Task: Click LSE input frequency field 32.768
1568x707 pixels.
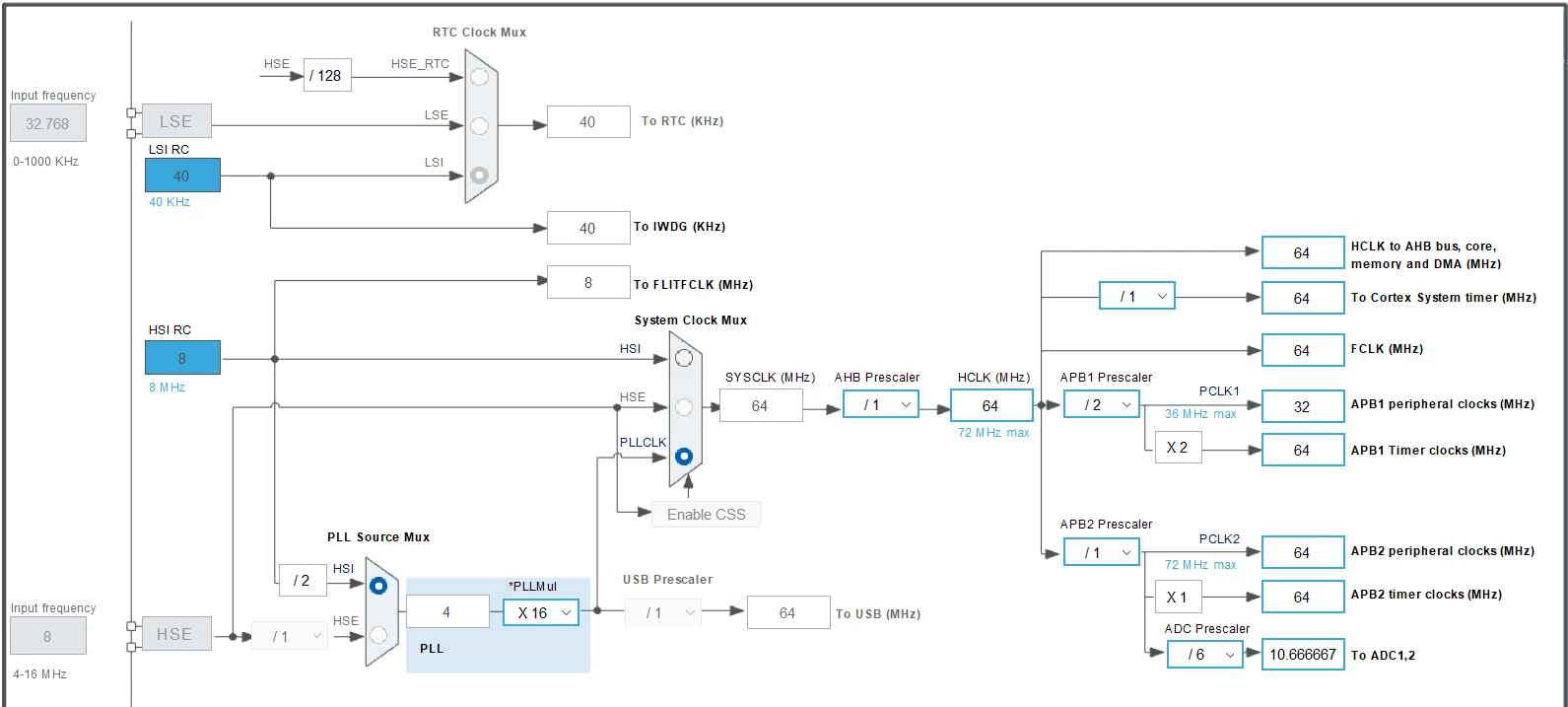Action: [x=47, y=123]
